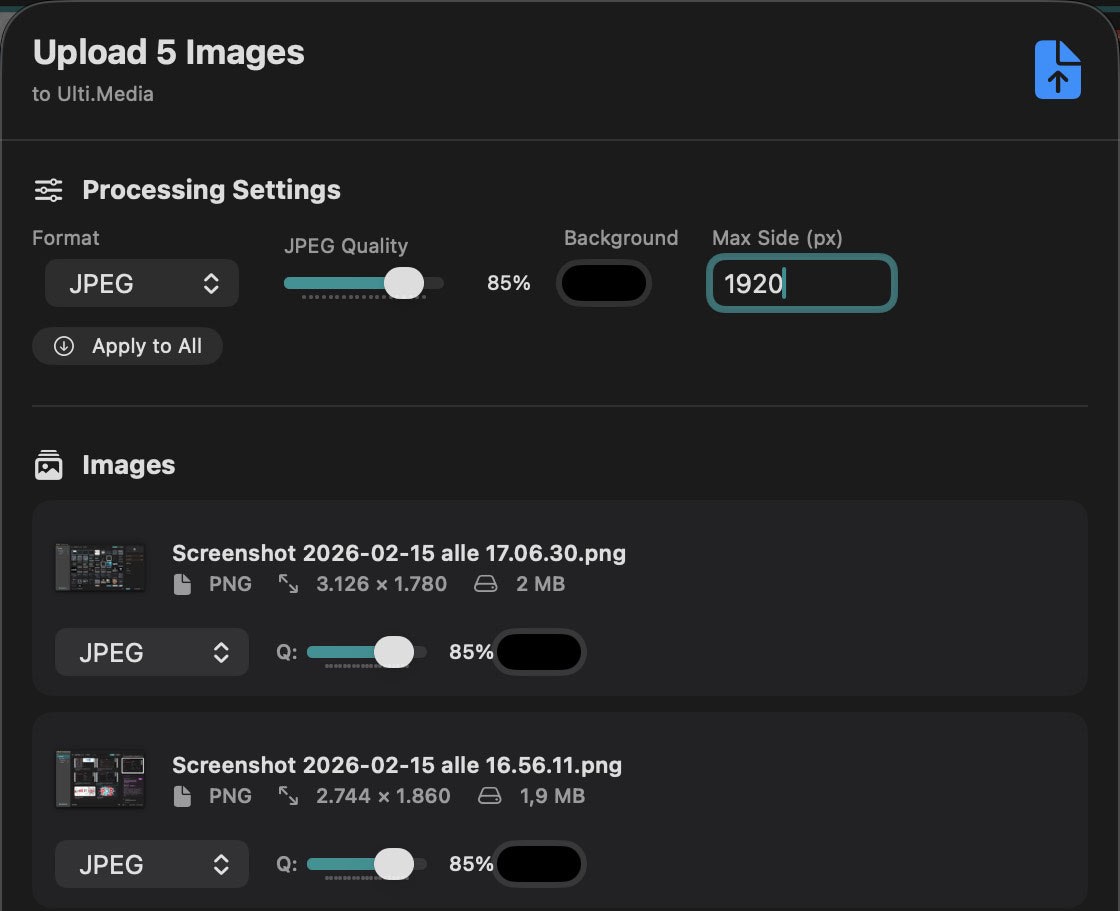The width and height of the screenshot is (1120, 911).
Task: Open the global Background color swatch
Action: [x=604, y=283]
